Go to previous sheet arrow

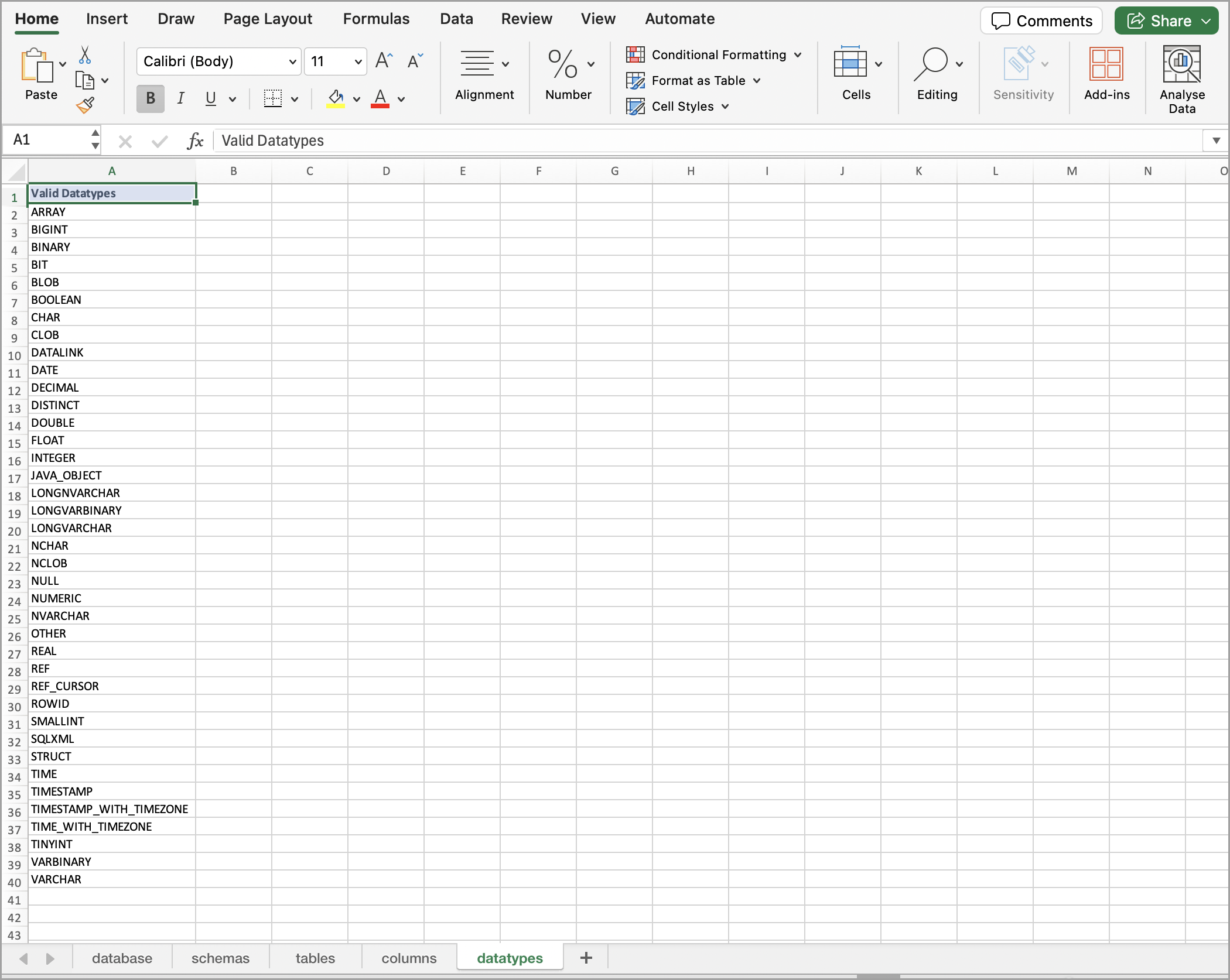click(x=24, y=958)
